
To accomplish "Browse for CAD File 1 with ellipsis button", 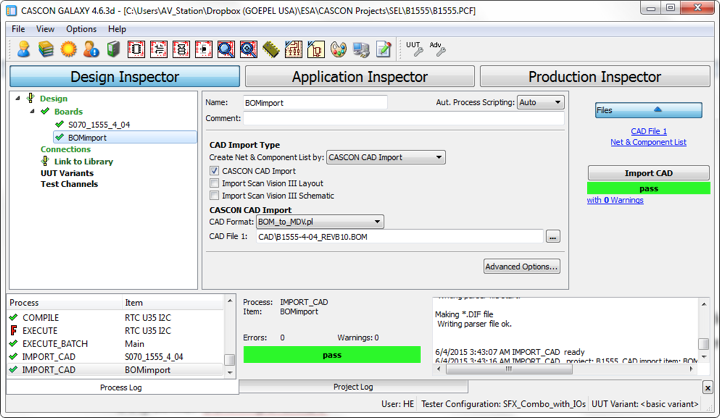I will (x=553, y=237).
